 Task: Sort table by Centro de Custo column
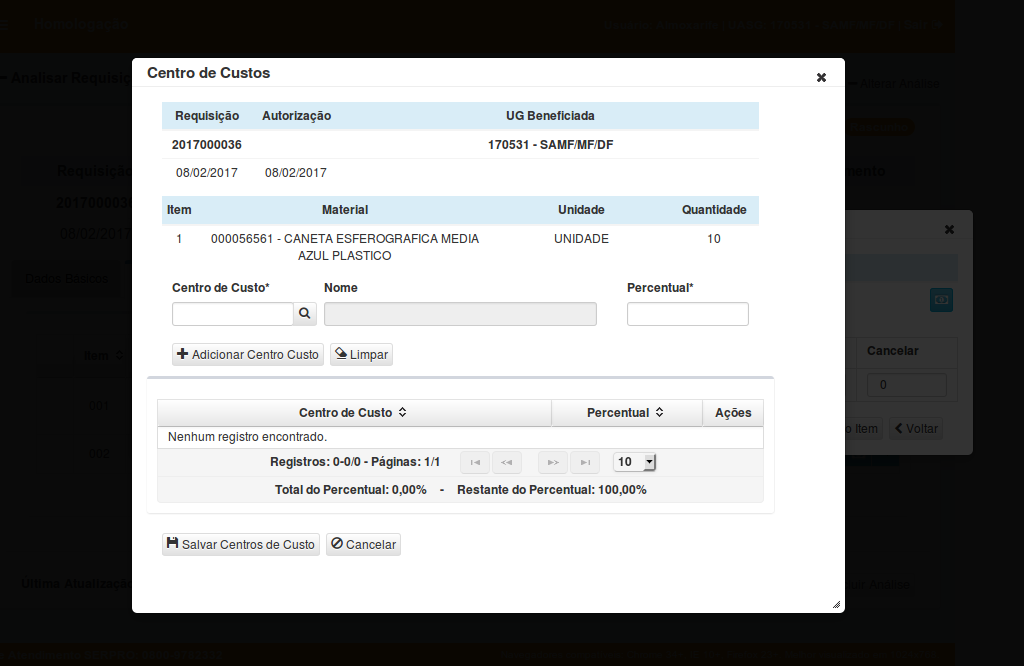(353, 413)
